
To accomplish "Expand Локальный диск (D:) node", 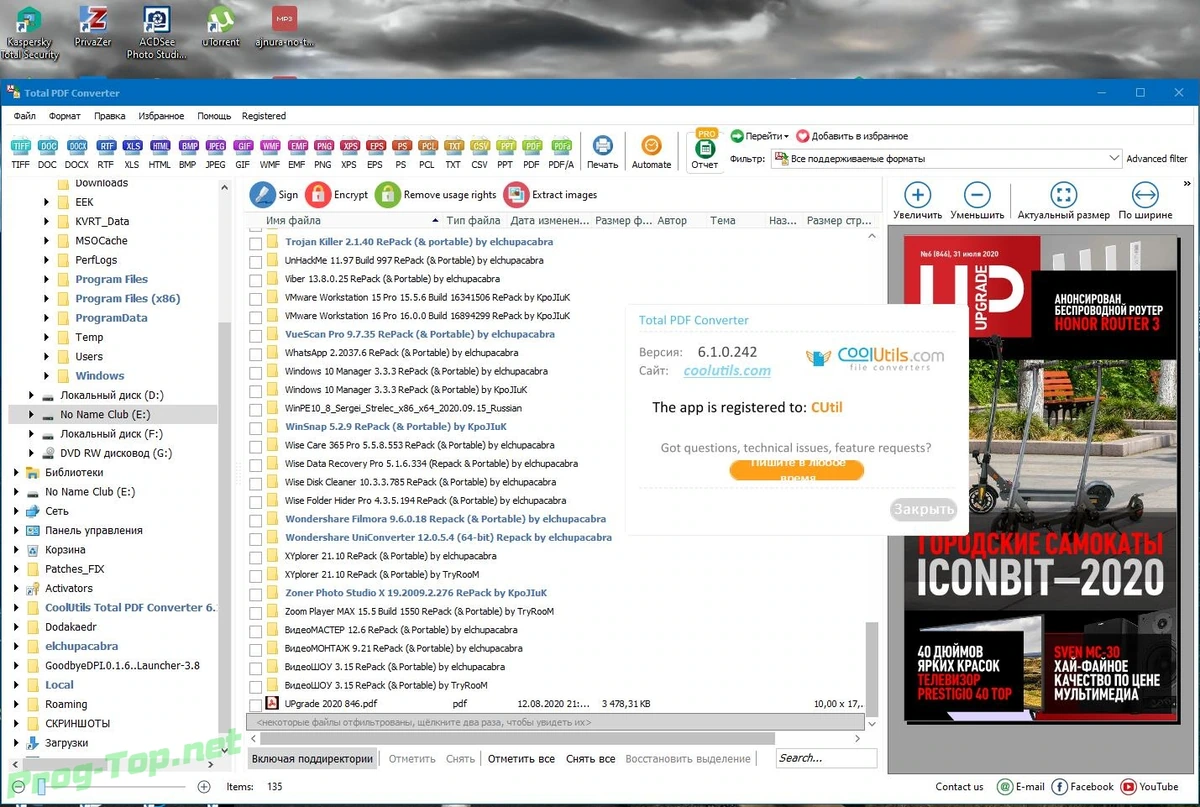I will [x=32, y=396].
